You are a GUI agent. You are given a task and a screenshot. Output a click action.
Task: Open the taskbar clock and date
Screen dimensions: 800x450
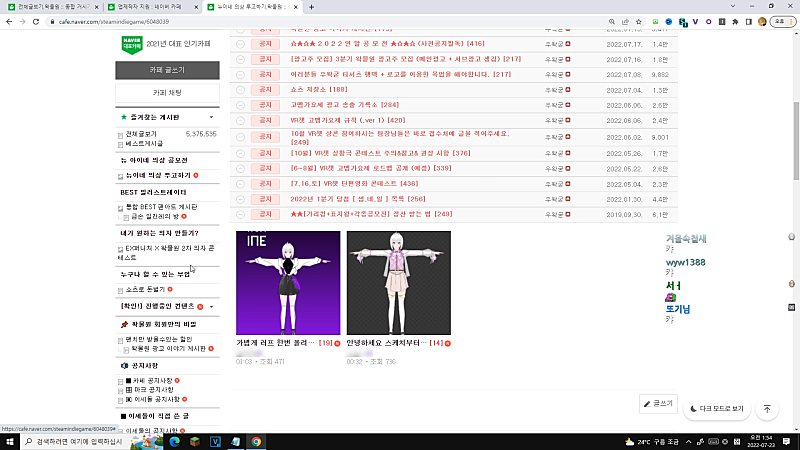click(x=761, y=442)
